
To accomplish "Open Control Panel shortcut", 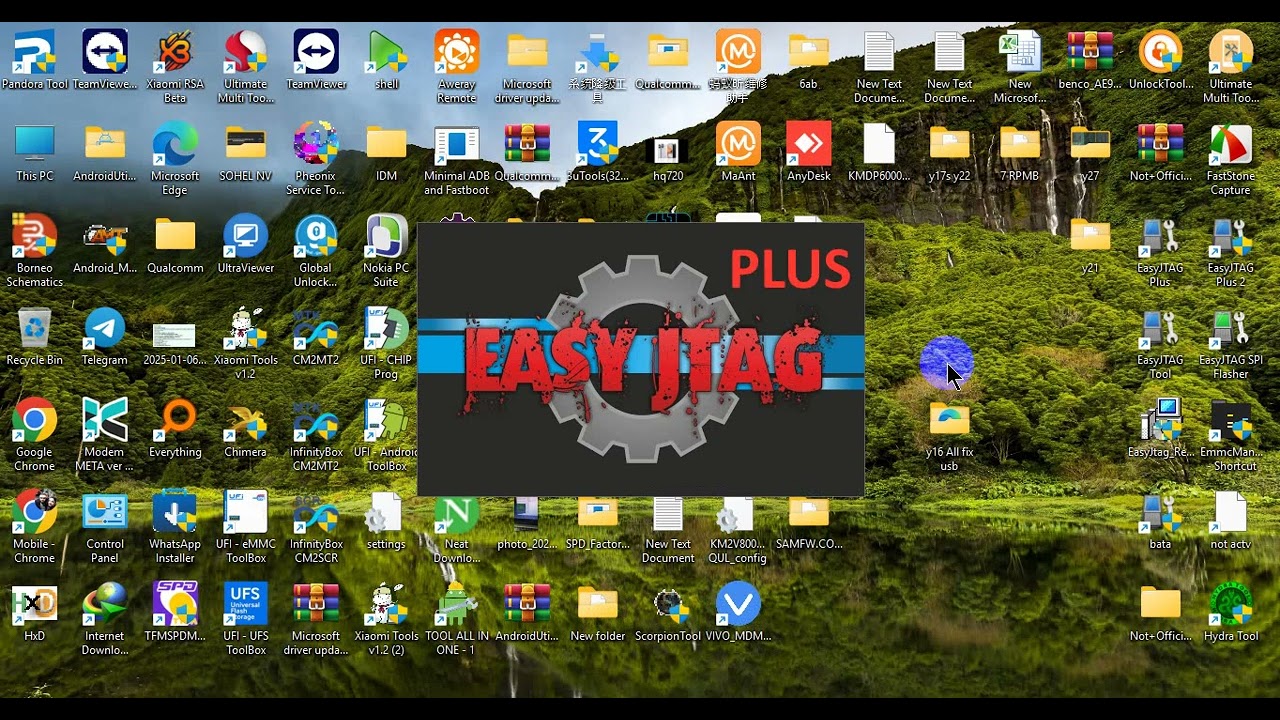I will coord(105,527).
